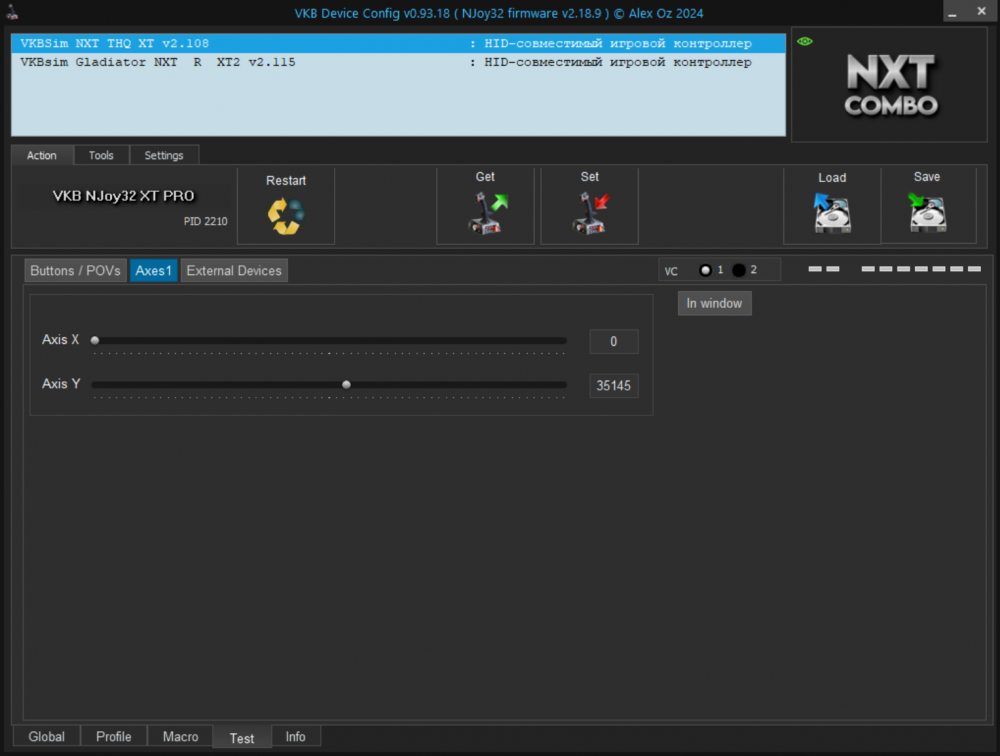Image resolution: width=1000 pixels, height=756 pixels.
Task: Click the green eye indicator icon
Action: [805, 41]
